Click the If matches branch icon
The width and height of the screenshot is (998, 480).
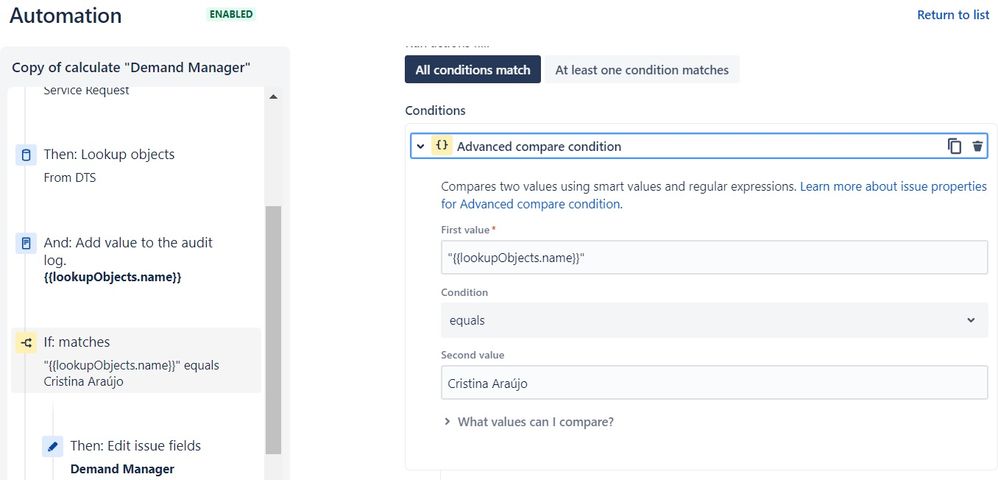(x=26, y=342)
